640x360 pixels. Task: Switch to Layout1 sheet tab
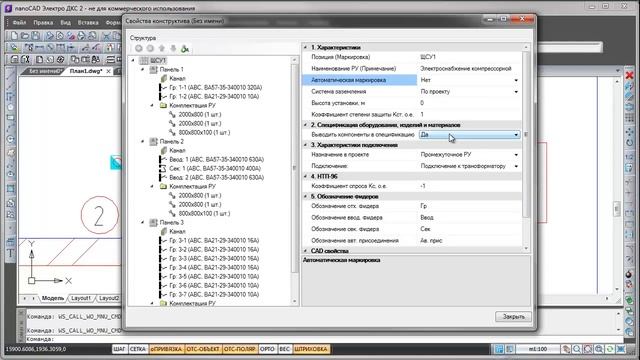coord(81,298)
